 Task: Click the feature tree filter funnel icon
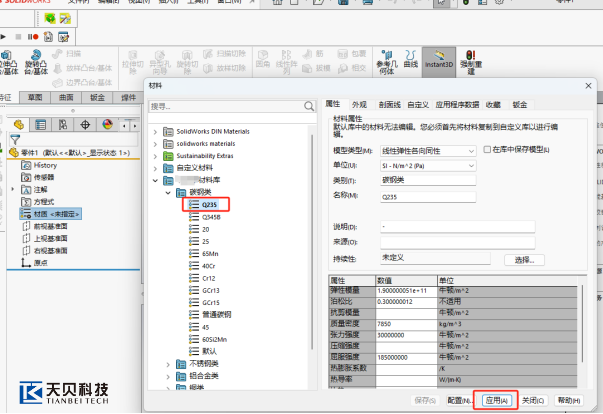15,140
